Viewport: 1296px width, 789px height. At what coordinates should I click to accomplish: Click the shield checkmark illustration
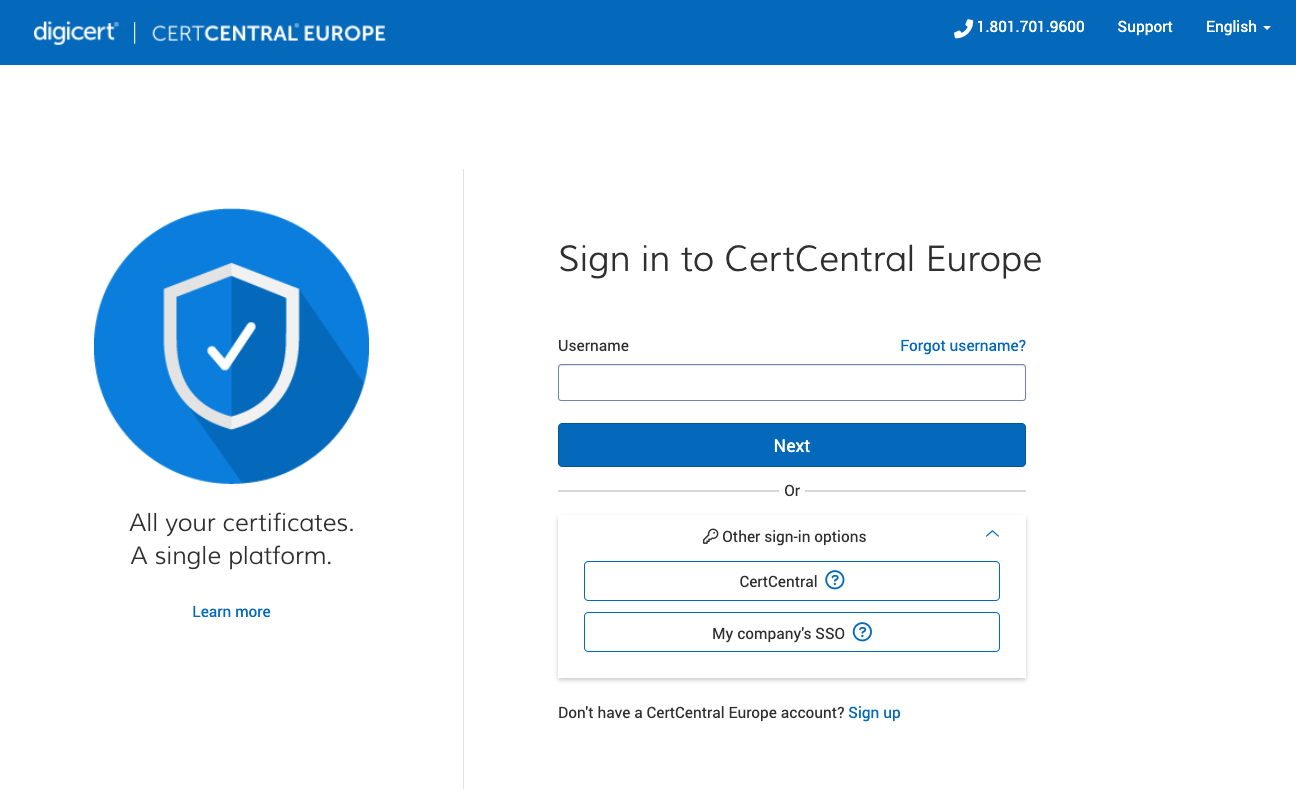point(231,346)
